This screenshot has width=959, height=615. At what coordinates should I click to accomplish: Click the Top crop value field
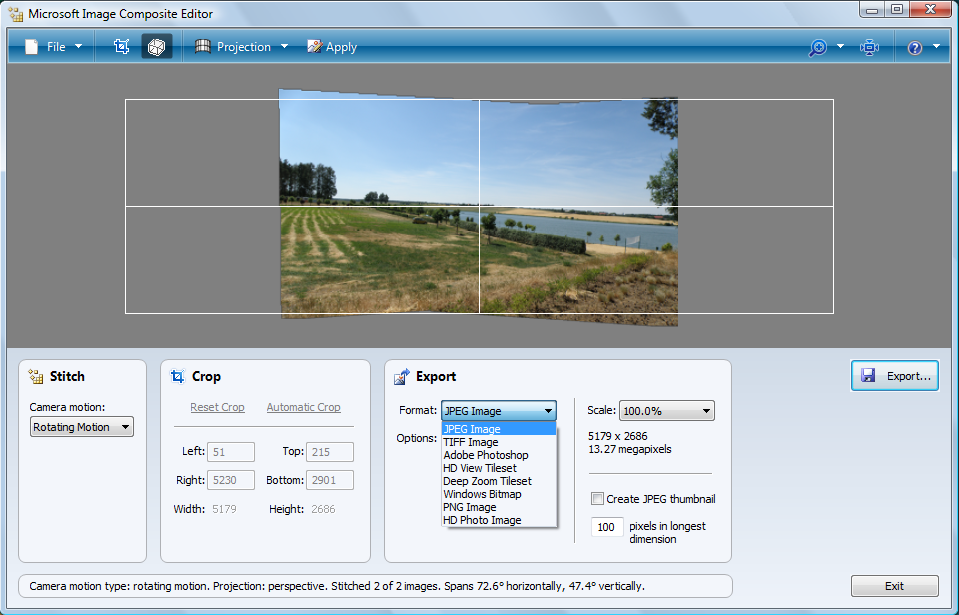point(330,452)
